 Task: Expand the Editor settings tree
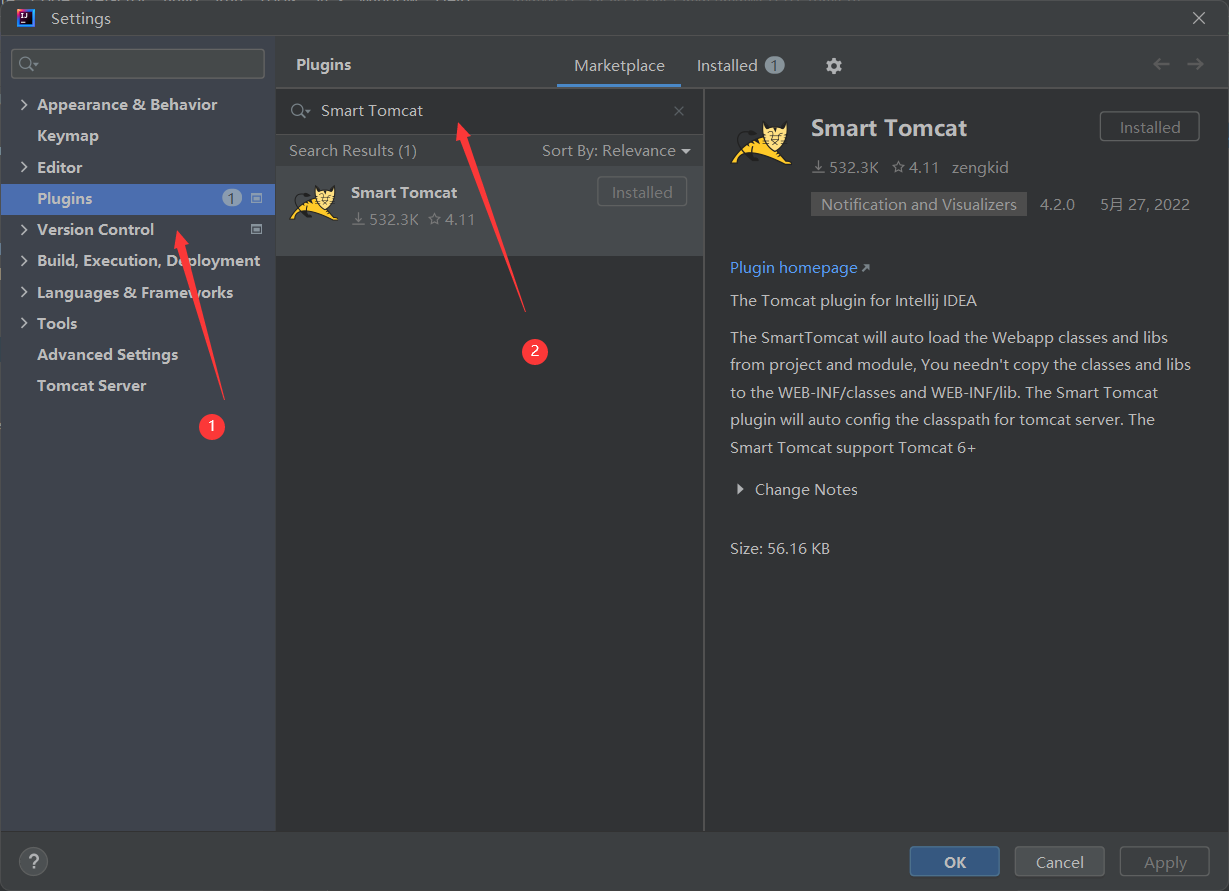[x=24, y=168]
